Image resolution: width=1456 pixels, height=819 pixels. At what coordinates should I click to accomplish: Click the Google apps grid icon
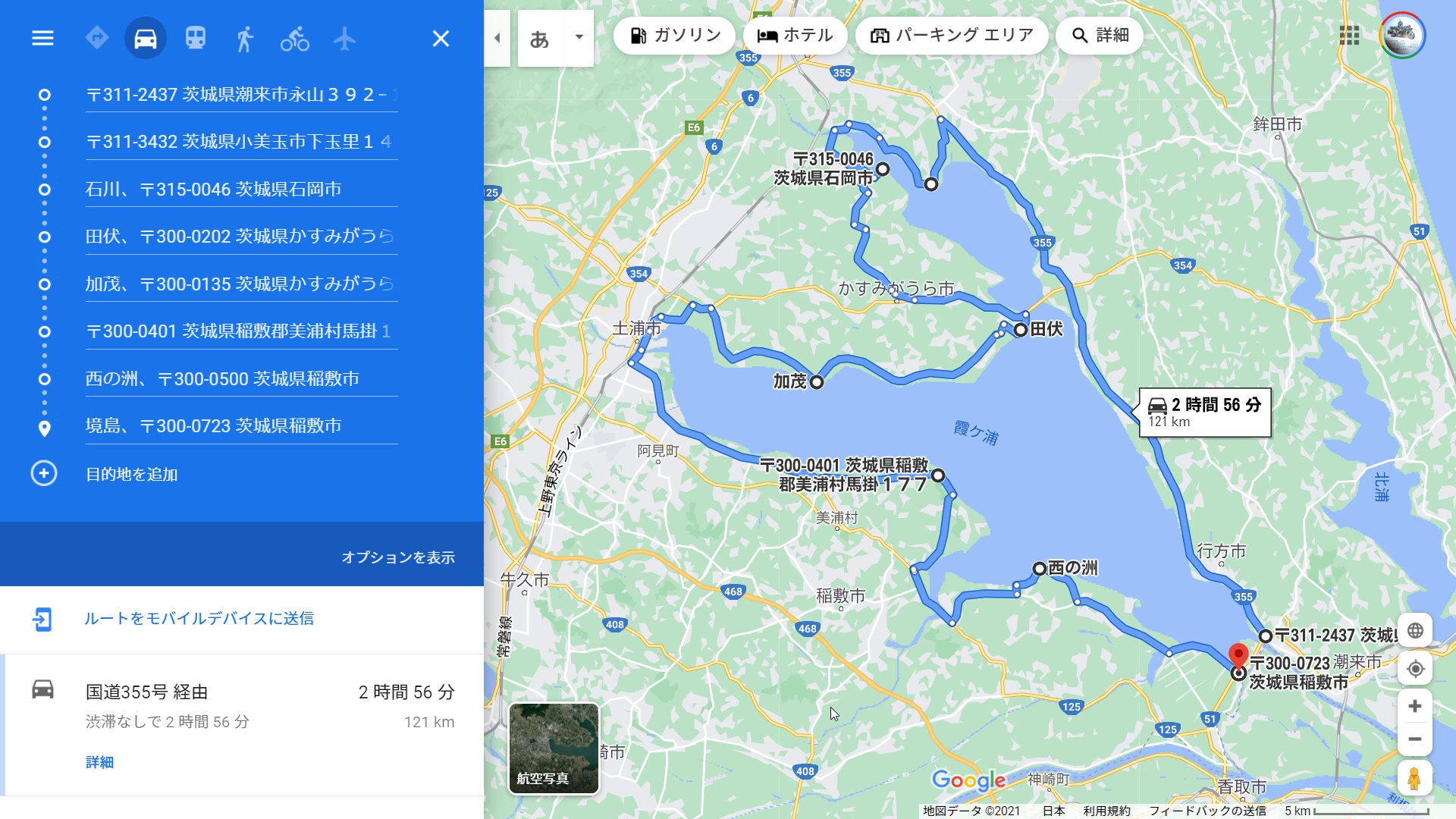1349,36
